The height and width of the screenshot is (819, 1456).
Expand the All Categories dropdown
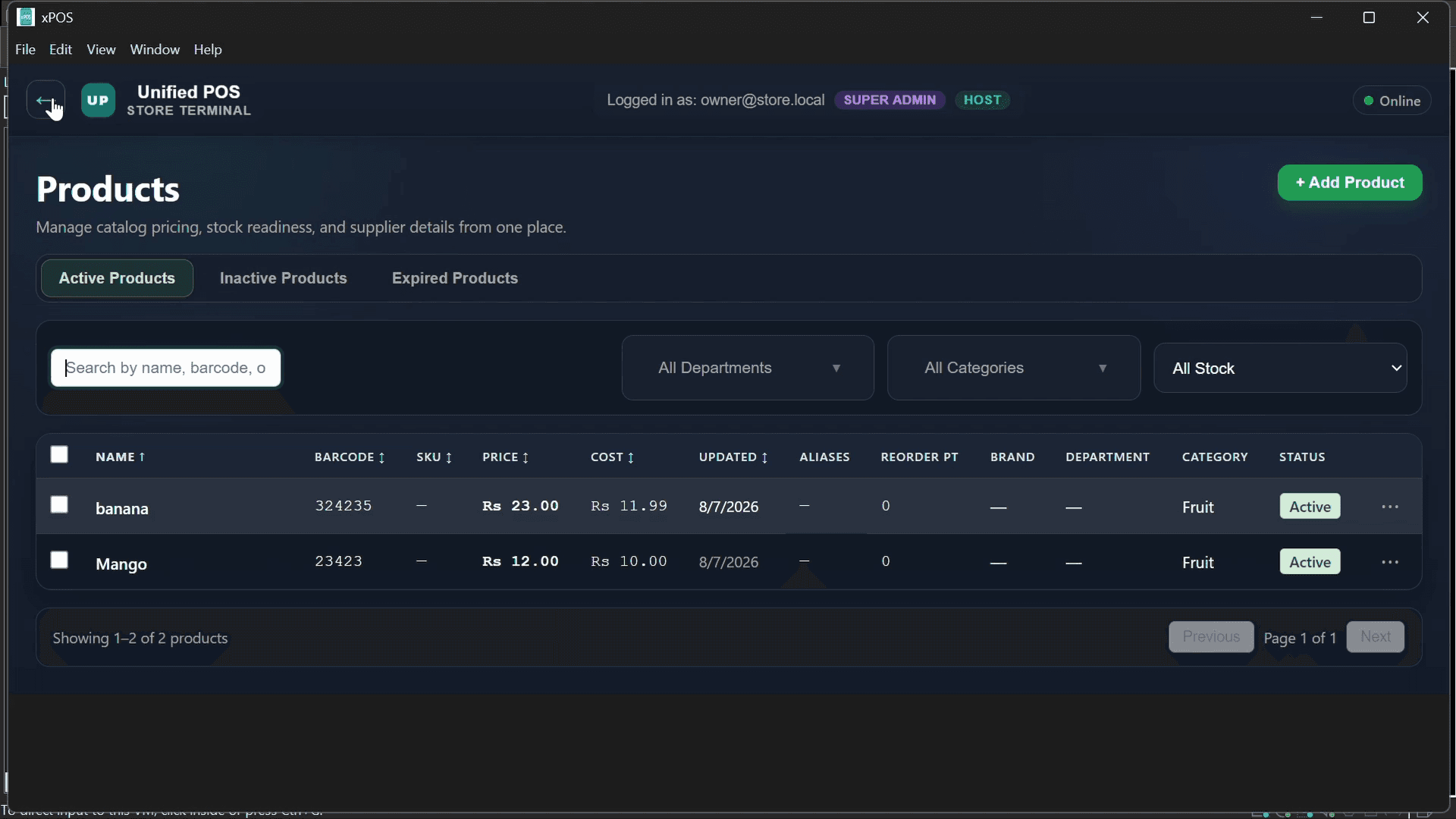(x=1014, y=368)
